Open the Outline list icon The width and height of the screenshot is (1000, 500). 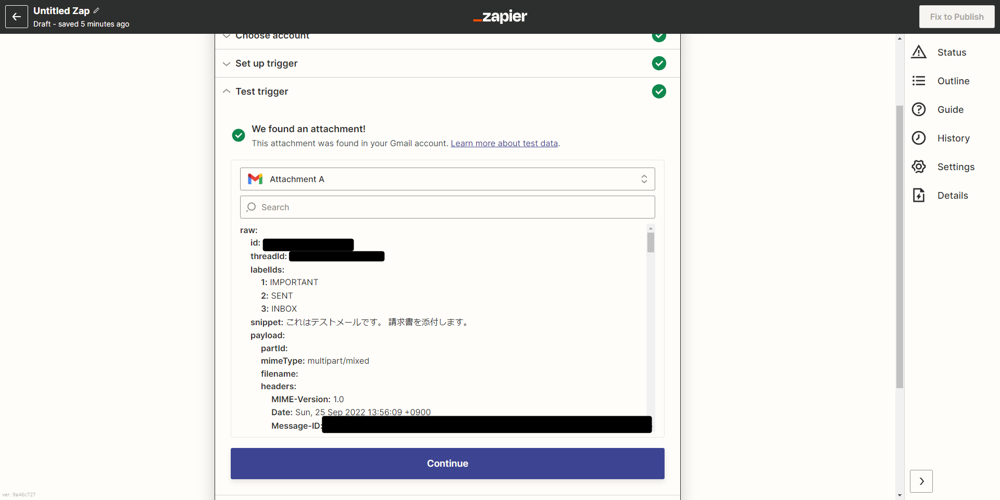click(918, 81)
